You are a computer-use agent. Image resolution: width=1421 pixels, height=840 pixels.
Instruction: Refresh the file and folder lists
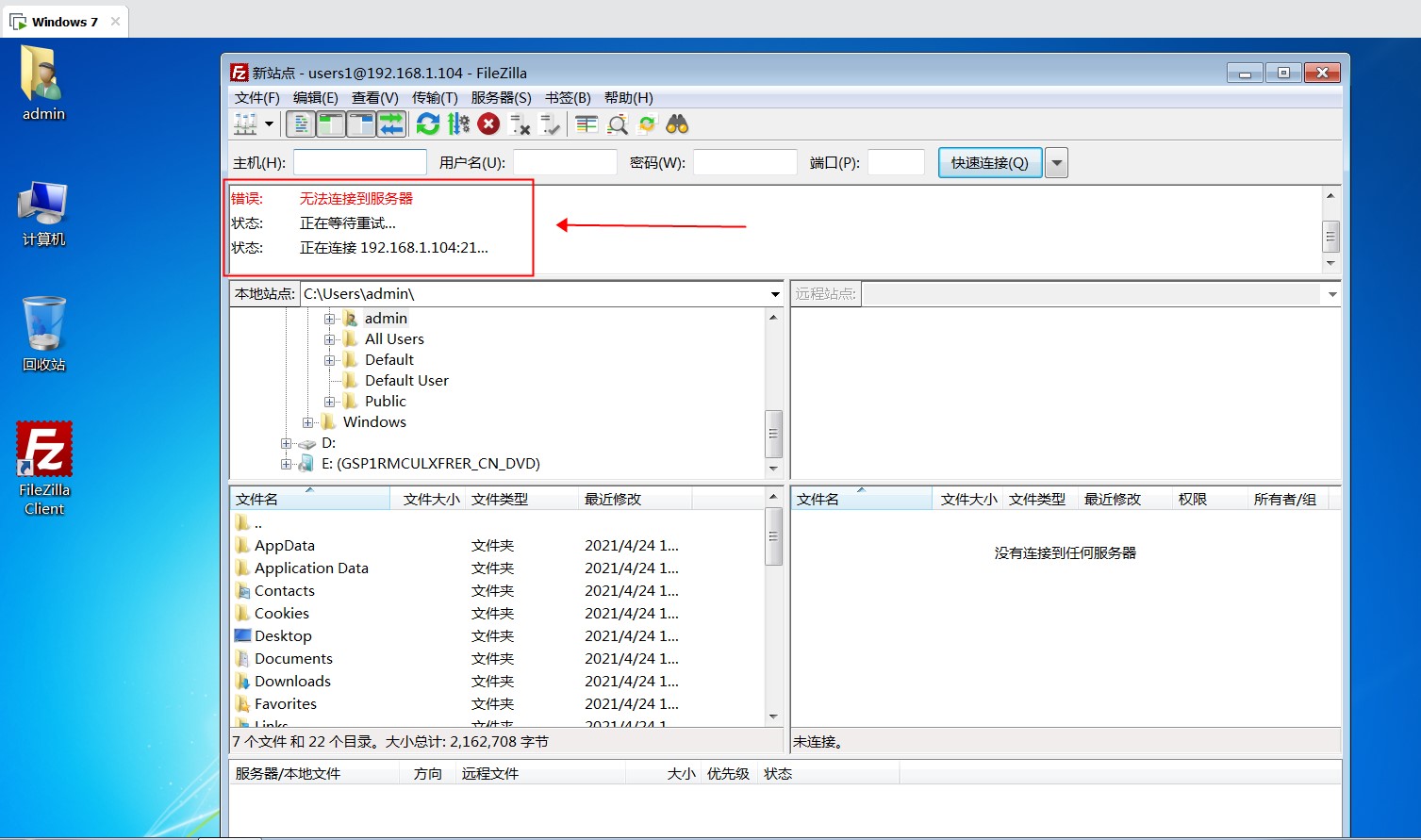(x=427, y=124)
